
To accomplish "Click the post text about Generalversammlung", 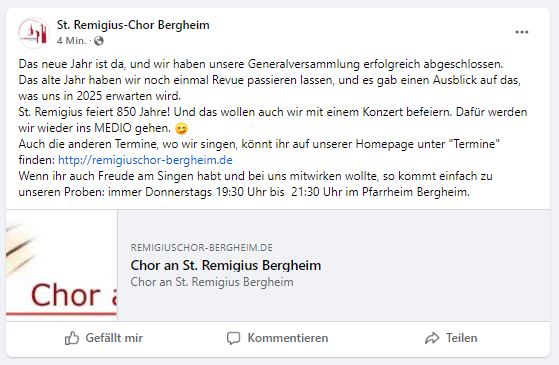I will pos(261,64).
